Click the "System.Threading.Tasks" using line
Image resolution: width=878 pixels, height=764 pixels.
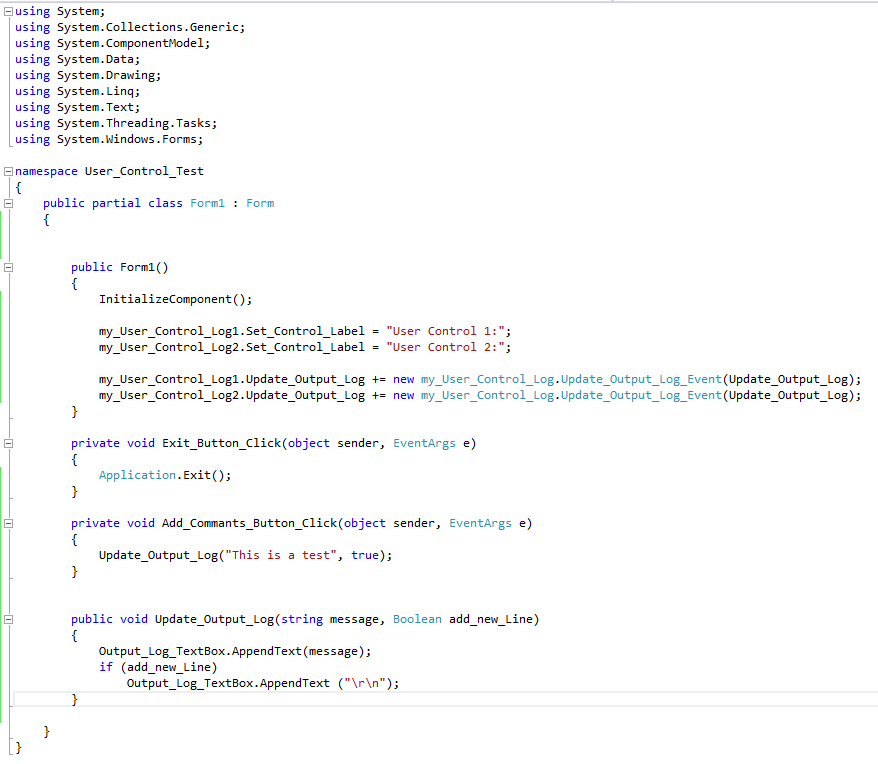(x=116, y=123)
